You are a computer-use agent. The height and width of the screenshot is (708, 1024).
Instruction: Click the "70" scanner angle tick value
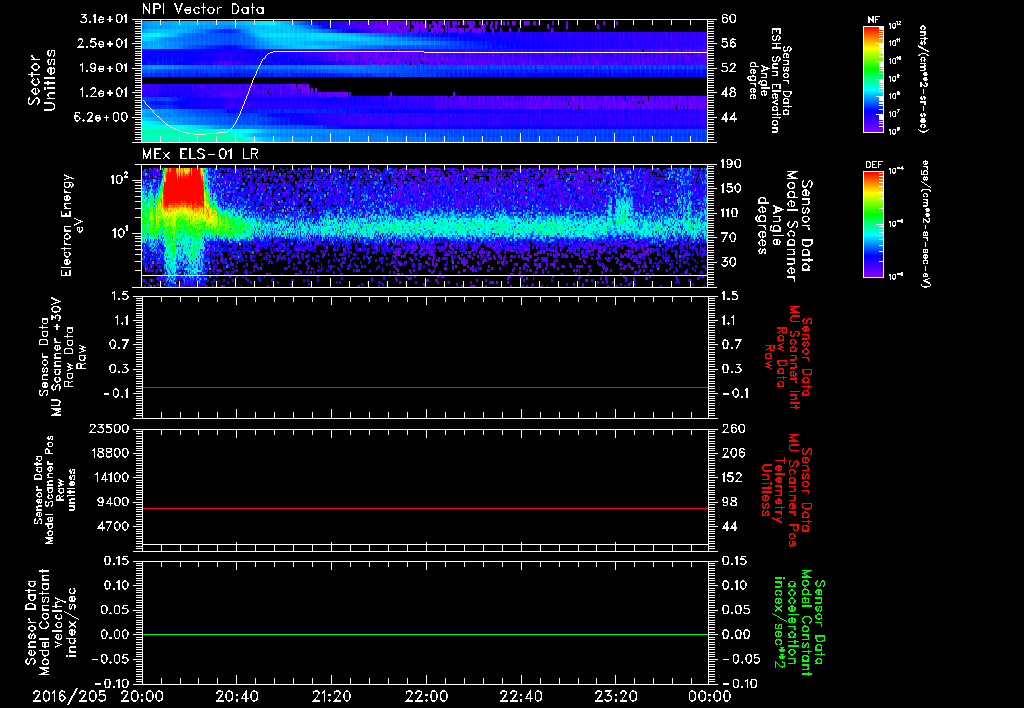point(728,238)
